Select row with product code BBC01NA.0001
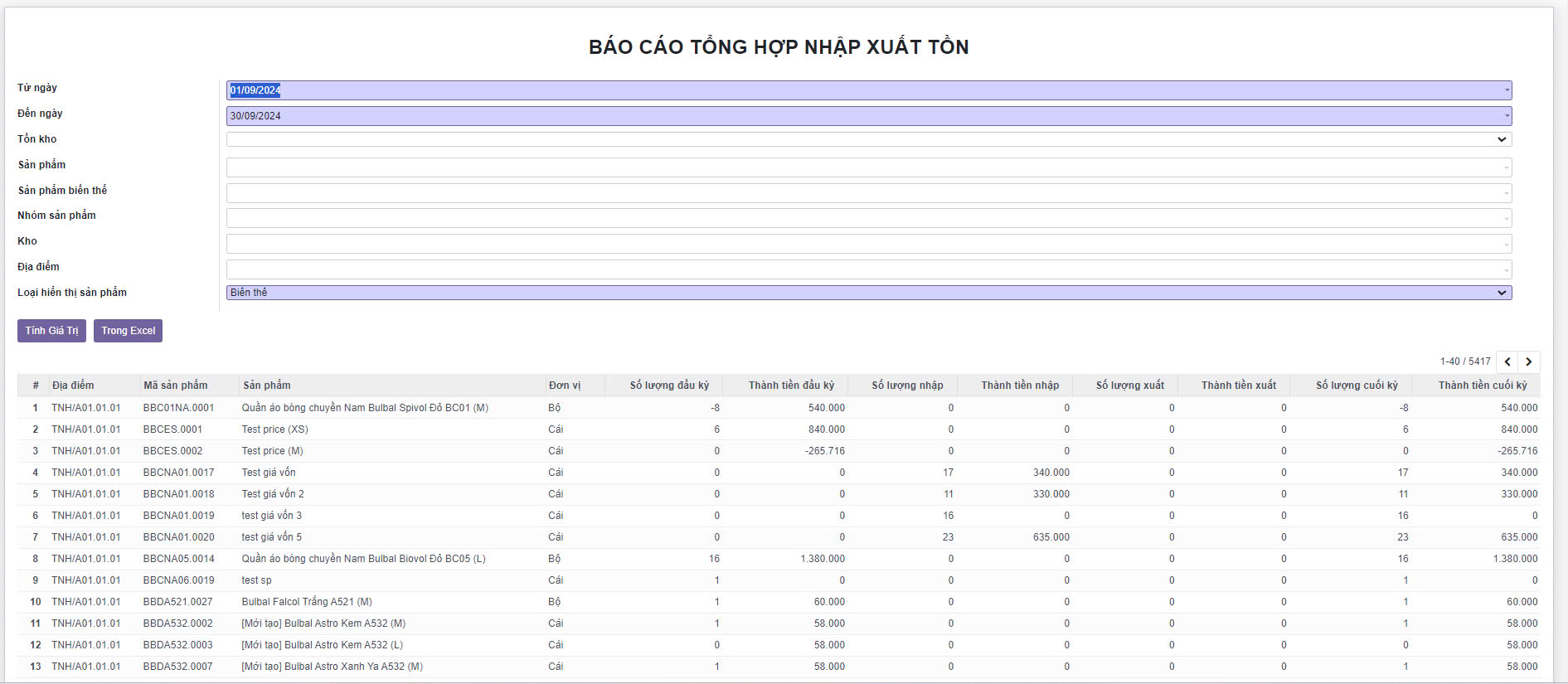Image resolution: width=1568 pixels, height=684 pixels. click(178, 408)
